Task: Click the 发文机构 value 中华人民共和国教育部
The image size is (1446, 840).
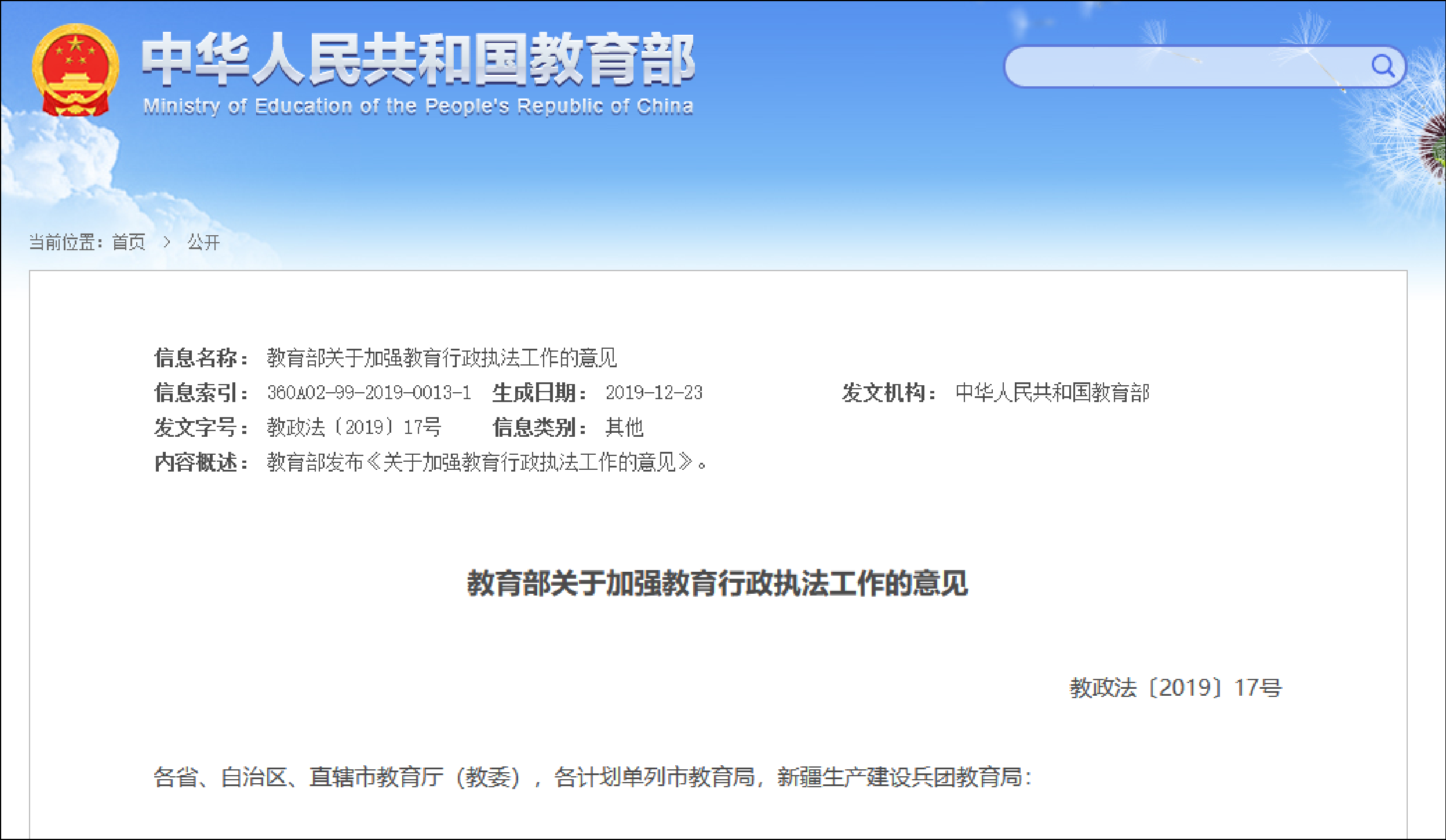Action: [1052, 393]
